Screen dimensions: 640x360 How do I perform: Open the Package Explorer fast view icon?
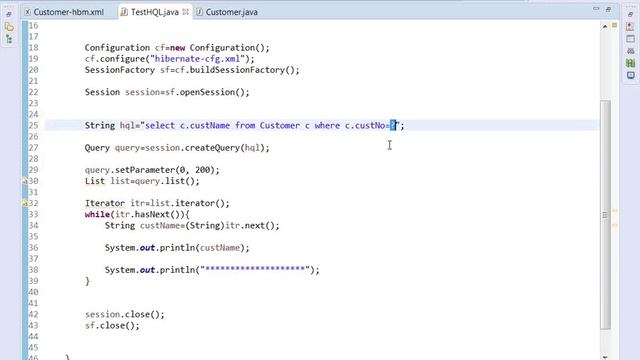tap(9, 27)
